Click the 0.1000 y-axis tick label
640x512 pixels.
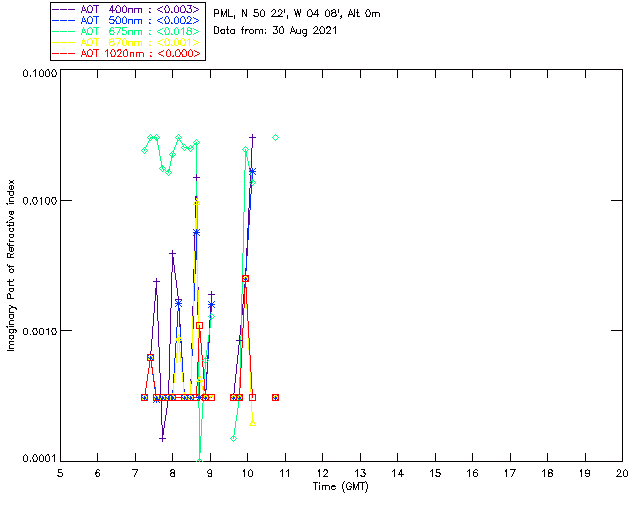[x=37, y=74]
